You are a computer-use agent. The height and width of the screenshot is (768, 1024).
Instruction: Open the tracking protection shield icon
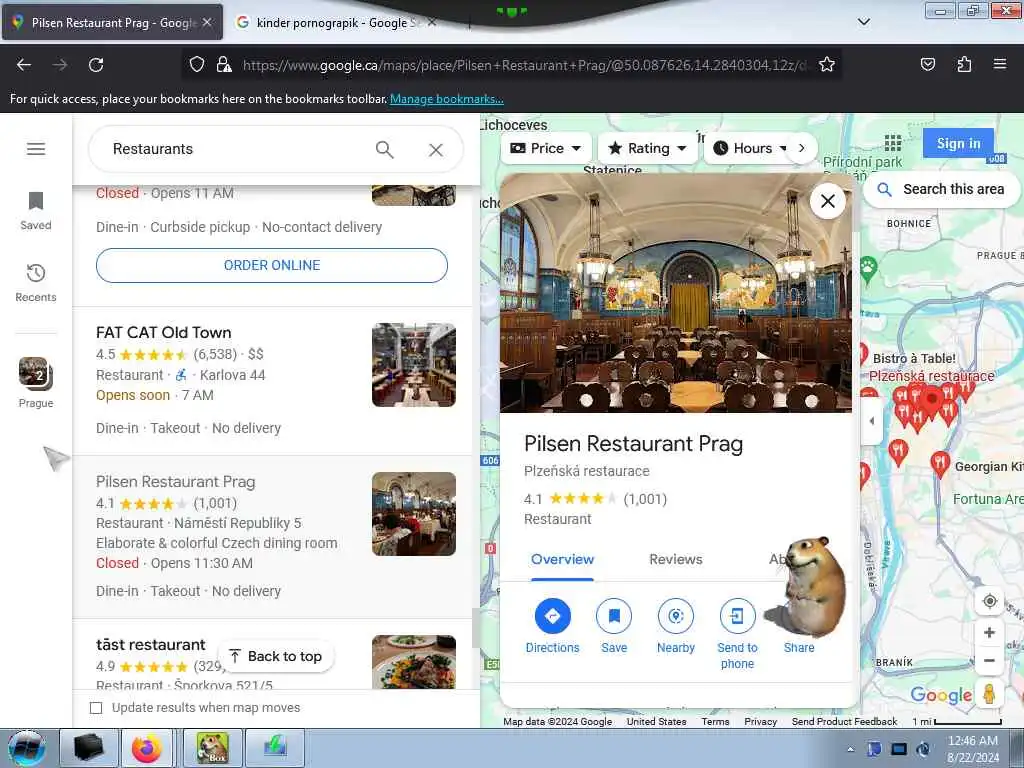(x=197, y=65)
